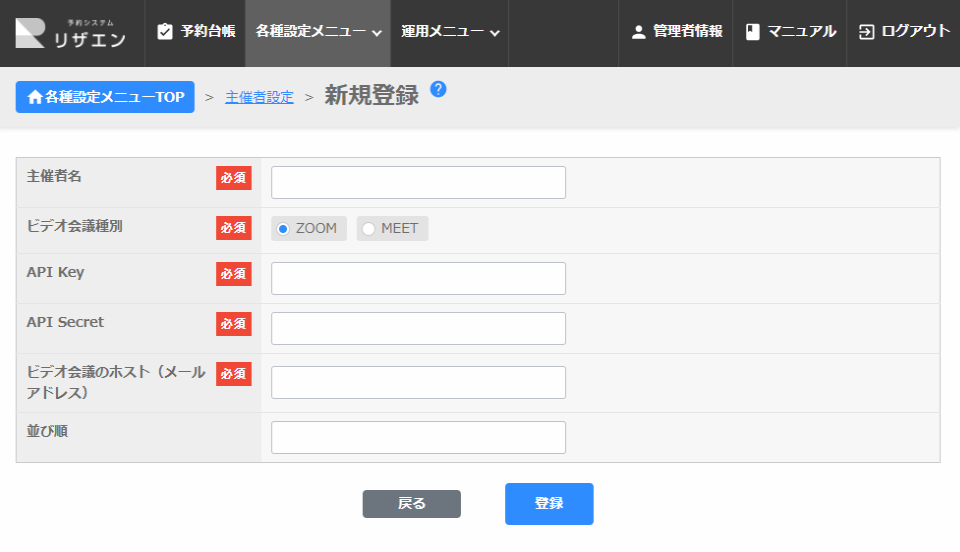Expand the 各種設定メニュー dropdown chevron

pos(377,33)
